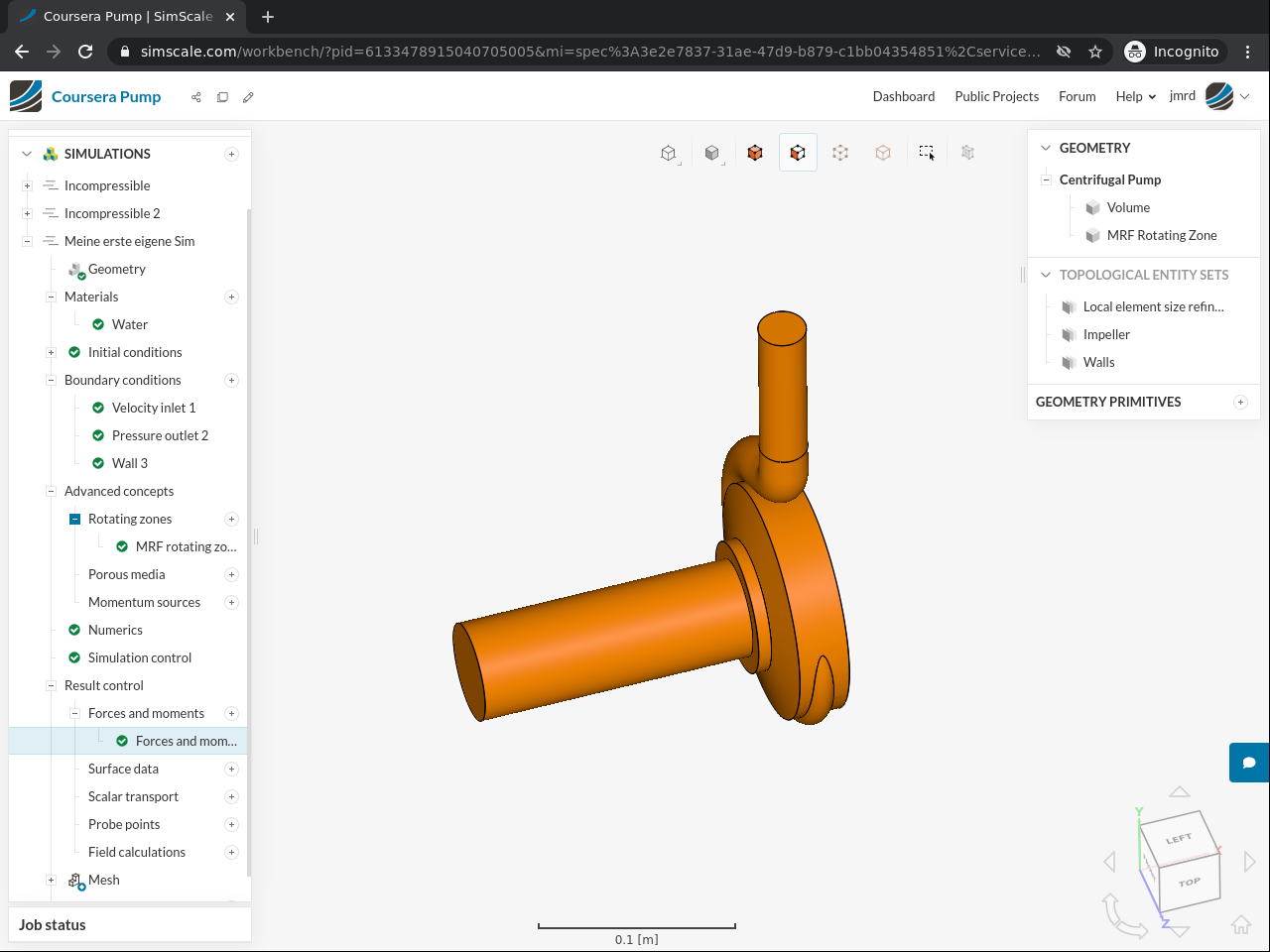Image resolution: width=1270 pixels, height=952 pixels.
Task: Open the gray solid cube render mode icon
Action: (x=711, y=153)
